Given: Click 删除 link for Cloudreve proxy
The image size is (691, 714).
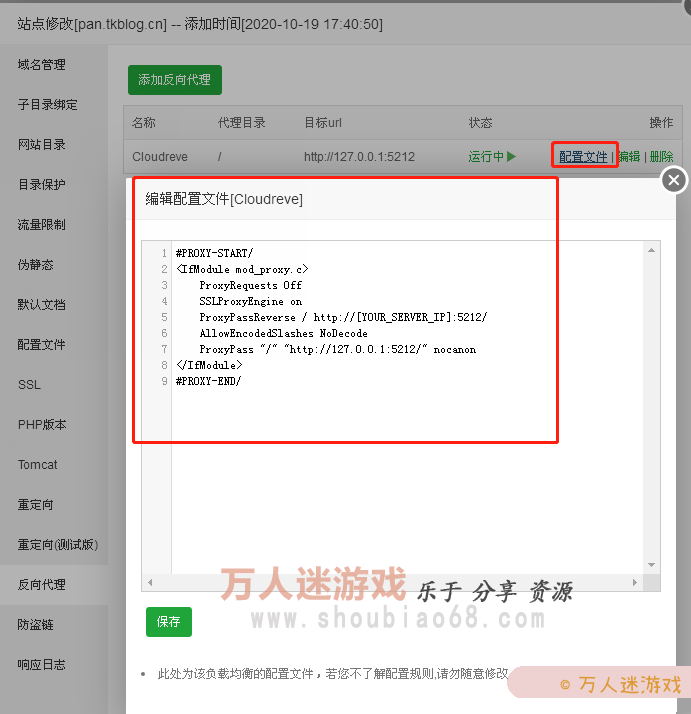Looking at the screenshot, I should tap(661, 157).
